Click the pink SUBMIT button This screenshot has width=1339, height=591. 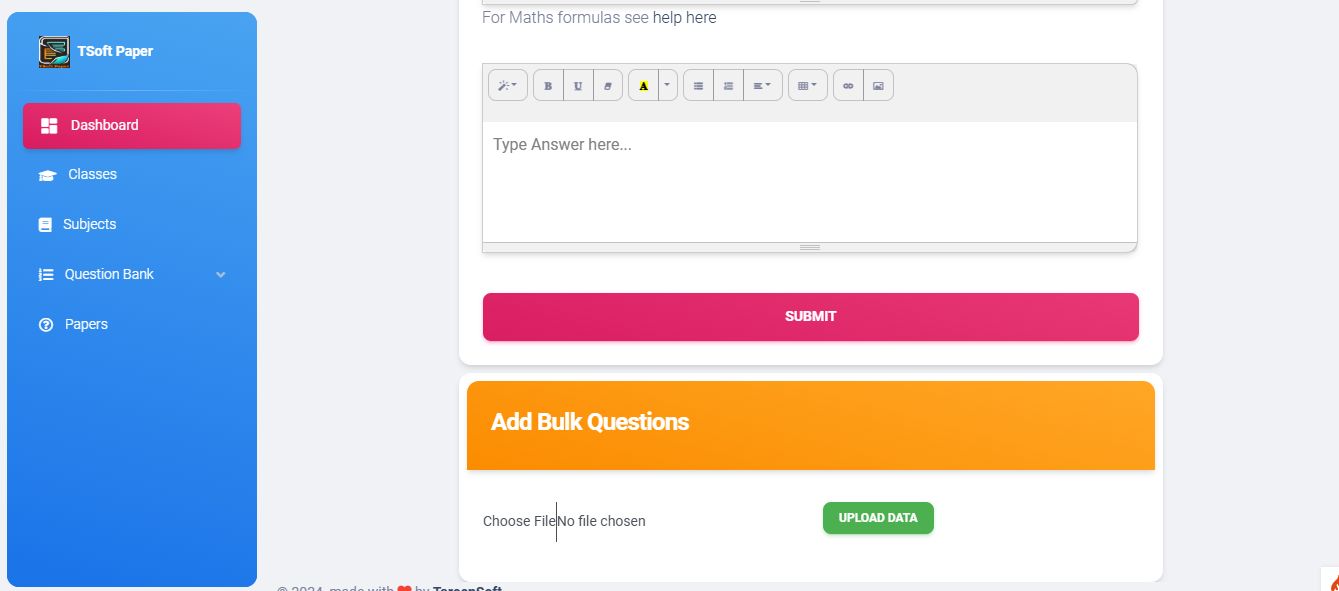point(811,317)
